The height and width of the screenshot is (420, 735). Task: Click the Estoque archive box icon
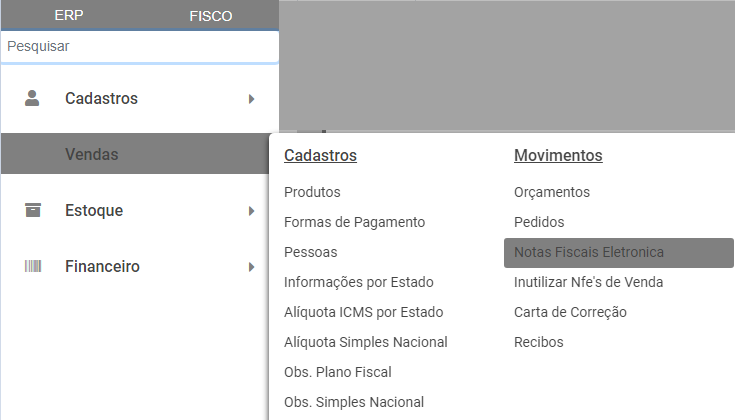[33, 210]
